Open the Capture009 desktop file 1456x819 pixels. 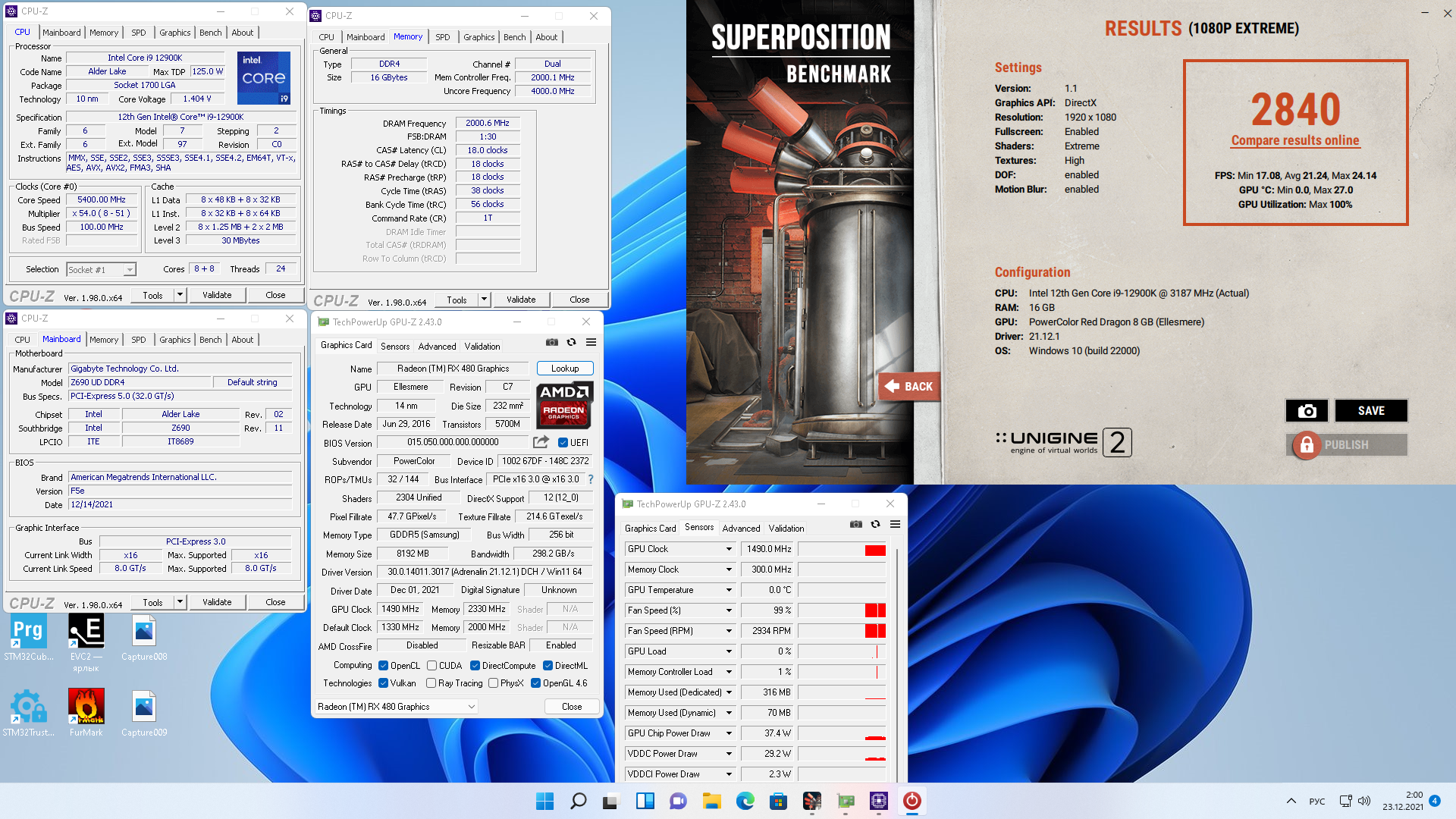144,714
